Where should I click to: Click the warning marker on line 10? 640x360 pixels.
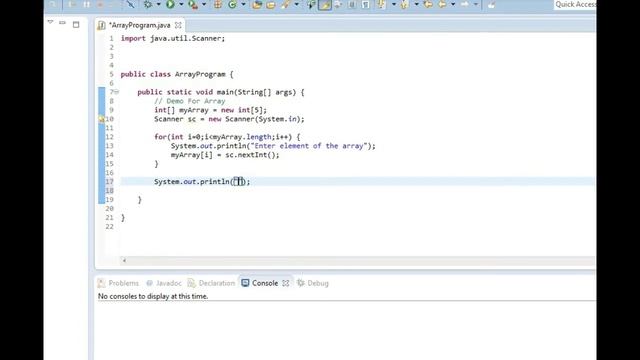(x=101, y=119)
